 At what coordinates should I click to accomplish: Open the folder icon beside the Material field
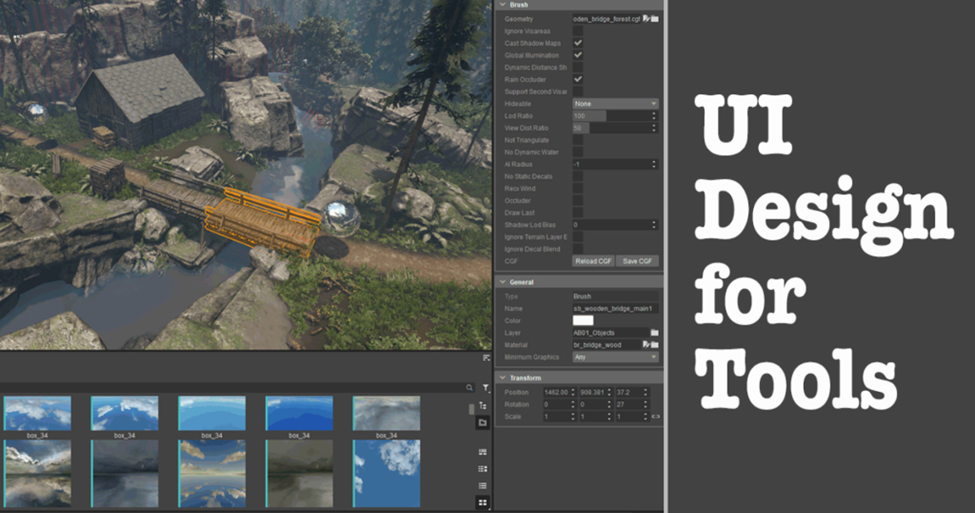tap(655, 344)
